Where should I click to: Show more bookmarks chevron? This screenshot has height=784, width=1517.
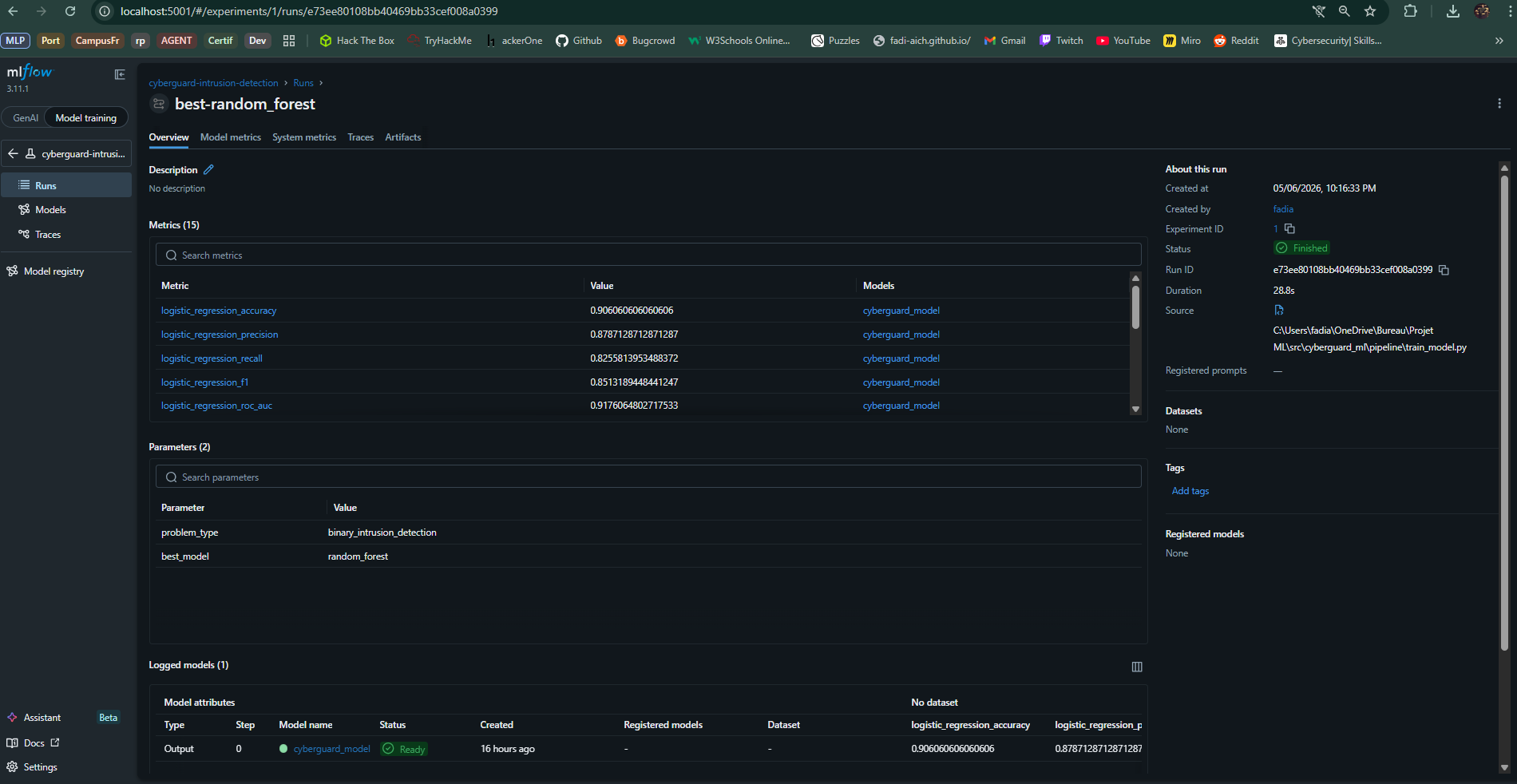(1499, 41)
